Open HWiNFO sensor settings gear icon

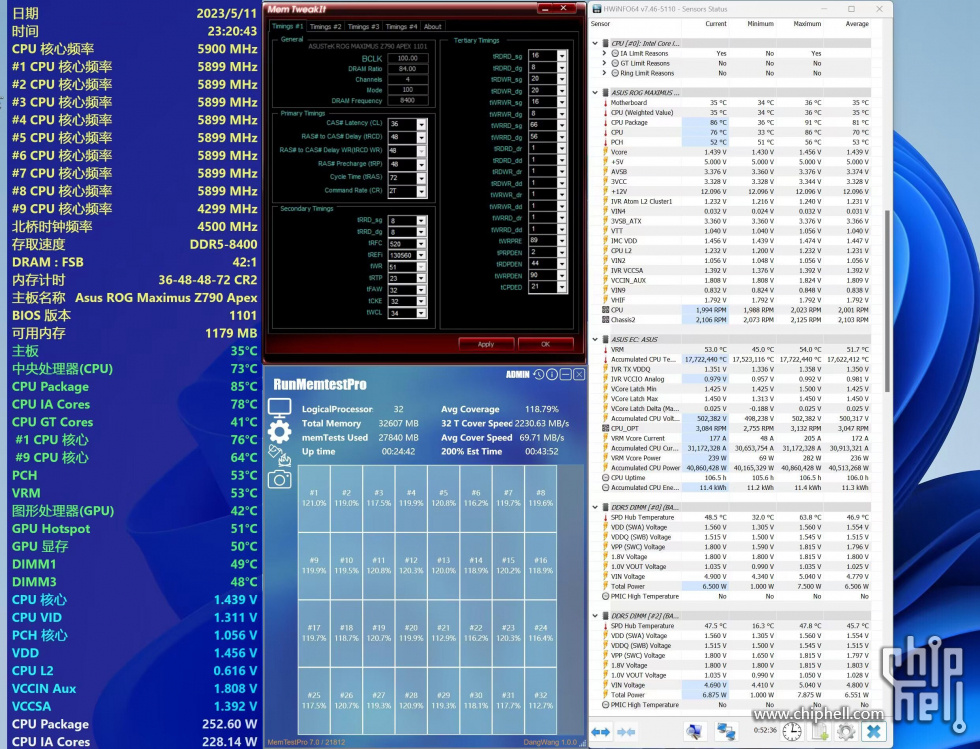click(846, 731)
